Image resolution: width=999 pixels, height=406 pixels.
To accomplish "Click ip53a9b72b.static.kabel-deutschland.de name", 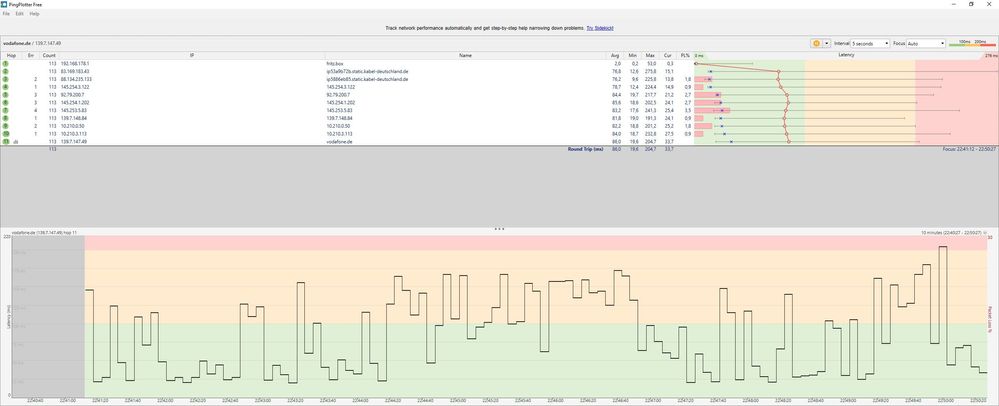I will tap(368, 71).
